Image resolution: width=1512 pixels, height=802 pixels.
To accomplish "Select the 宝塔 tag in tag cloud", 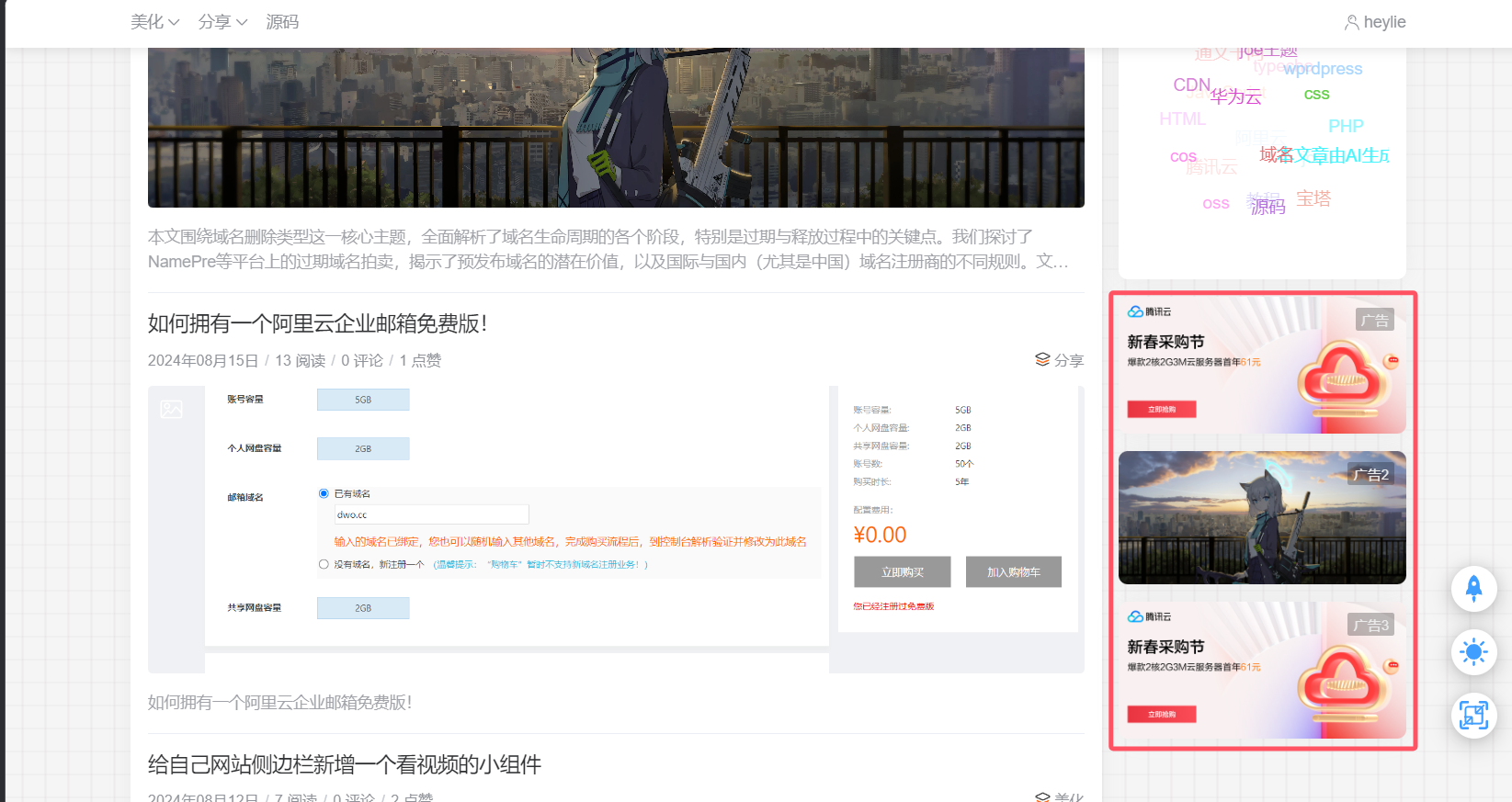I will point(1313,198).
